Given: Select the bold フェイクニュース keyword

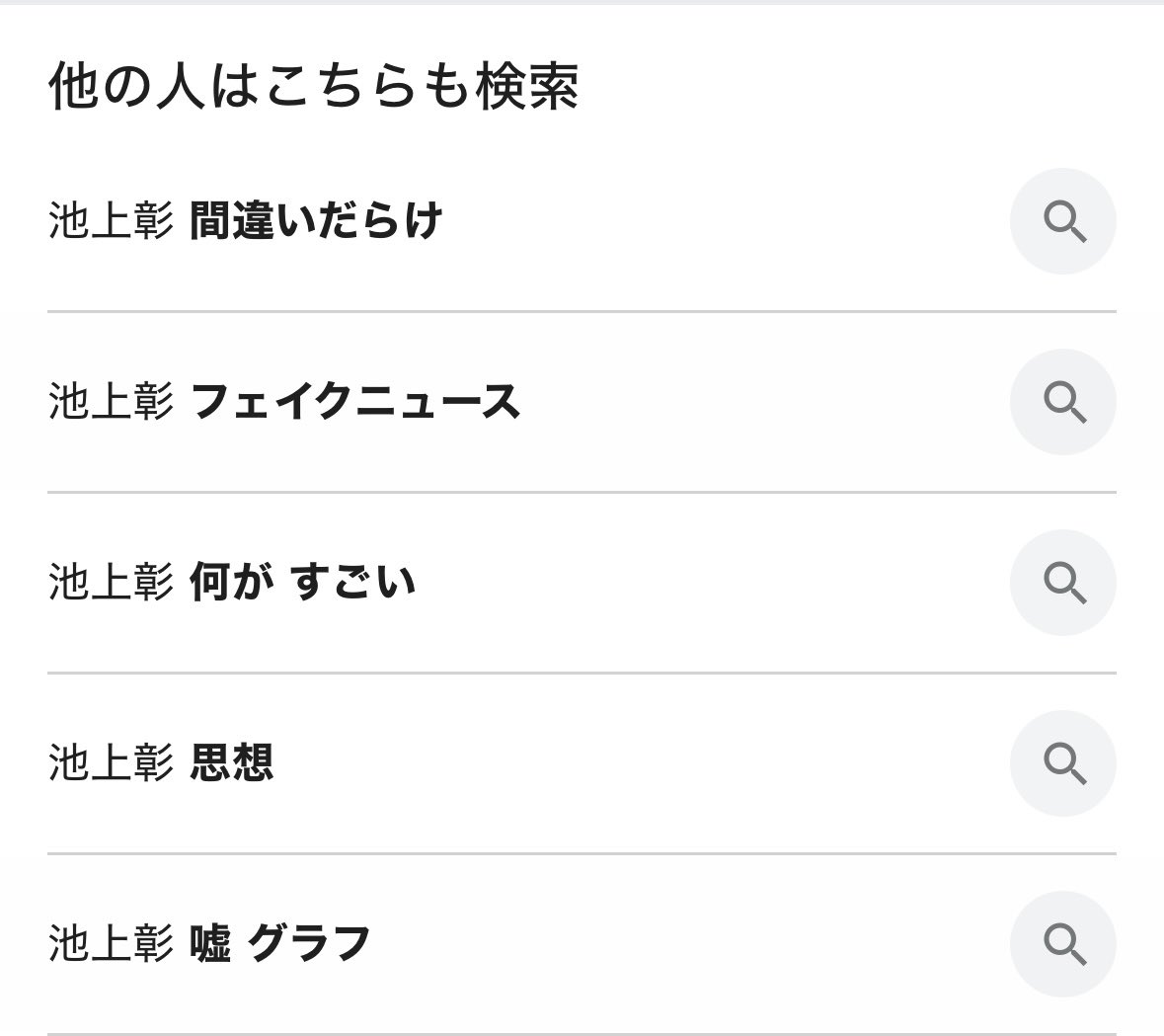Looking at the screenshot, I should 354,402.
